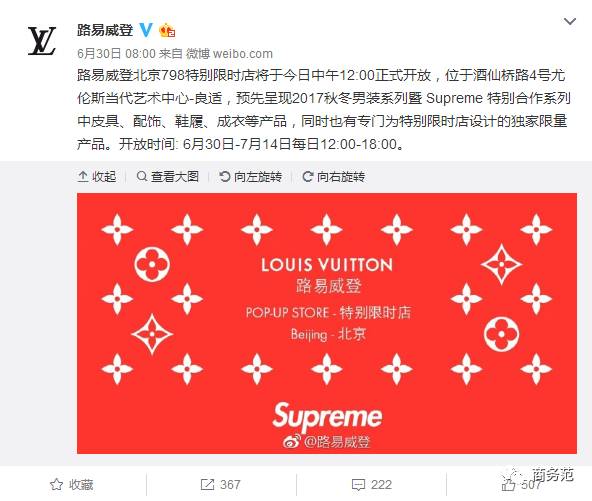Open the post options chevron menu
This screenshot has width=592, height=501.
pyautogui.click(x=569, y=22)
